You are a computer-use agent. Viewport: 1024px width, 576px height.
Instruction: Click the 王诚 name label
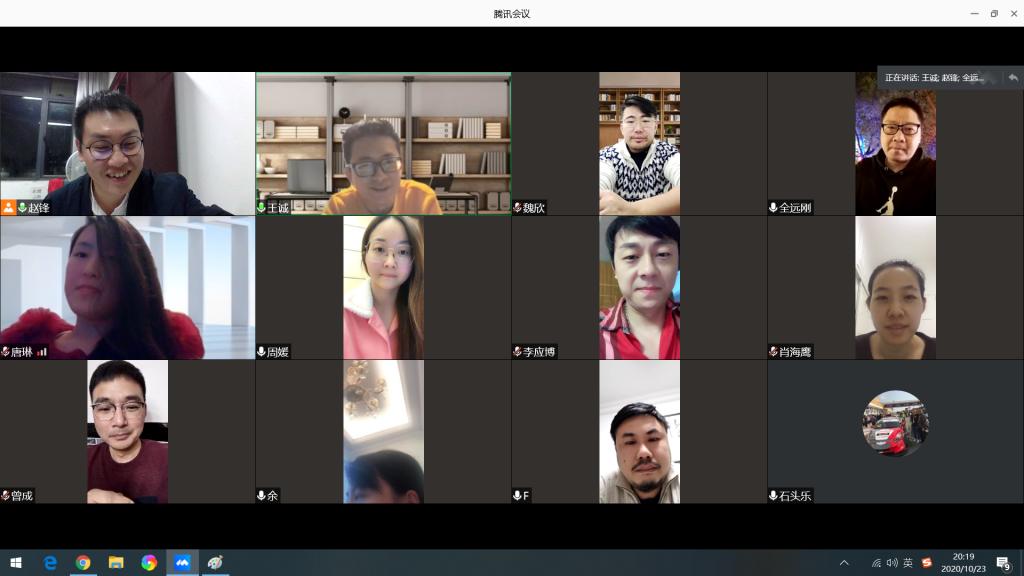pyautogui.click(x=278, y=208)
